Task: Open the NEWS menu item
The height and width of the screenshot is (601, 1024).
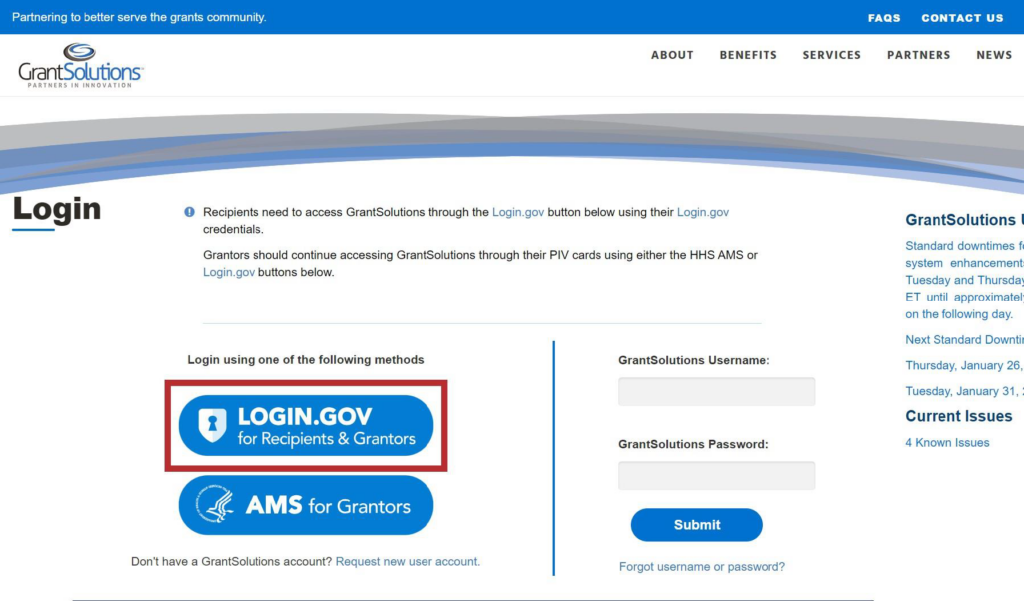Action: point(993,55)
